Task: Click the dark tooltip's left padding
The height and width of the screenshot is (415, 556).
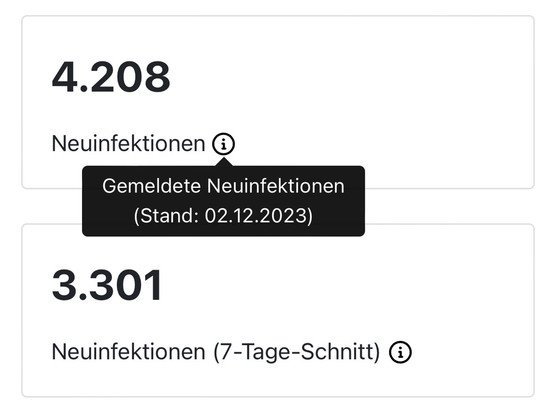Action: 92,201
